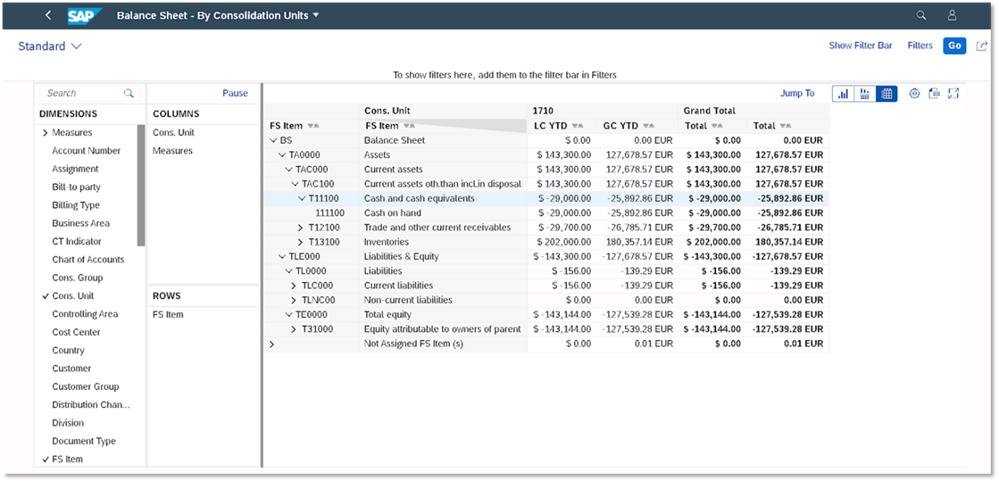Select the CT Indicator dimension
The height and width of the screenshot is (482, 999).
coord(76,242)
